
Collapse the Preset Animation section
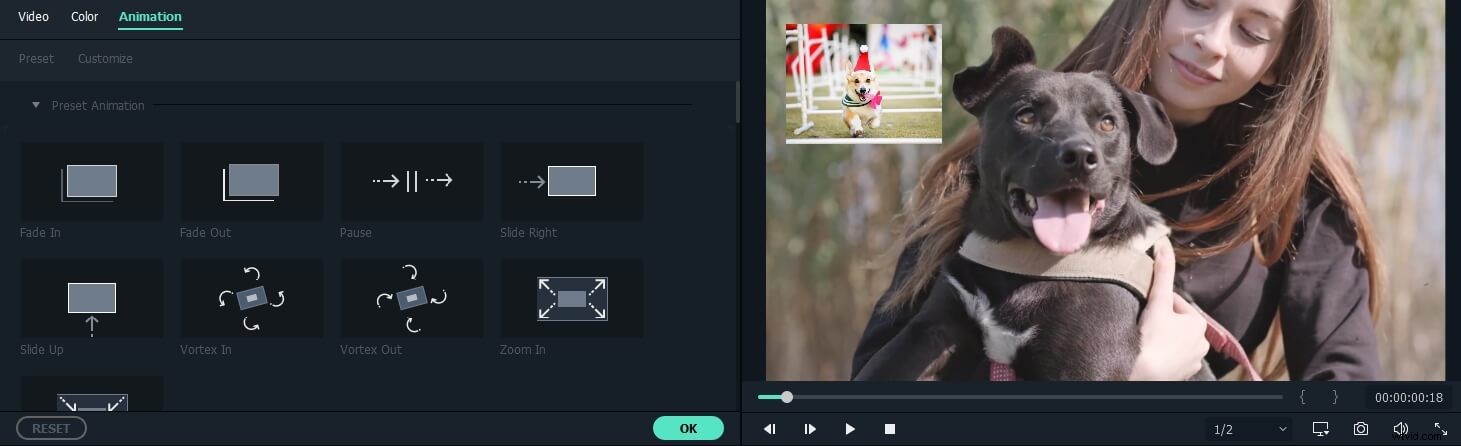(36, 105)
